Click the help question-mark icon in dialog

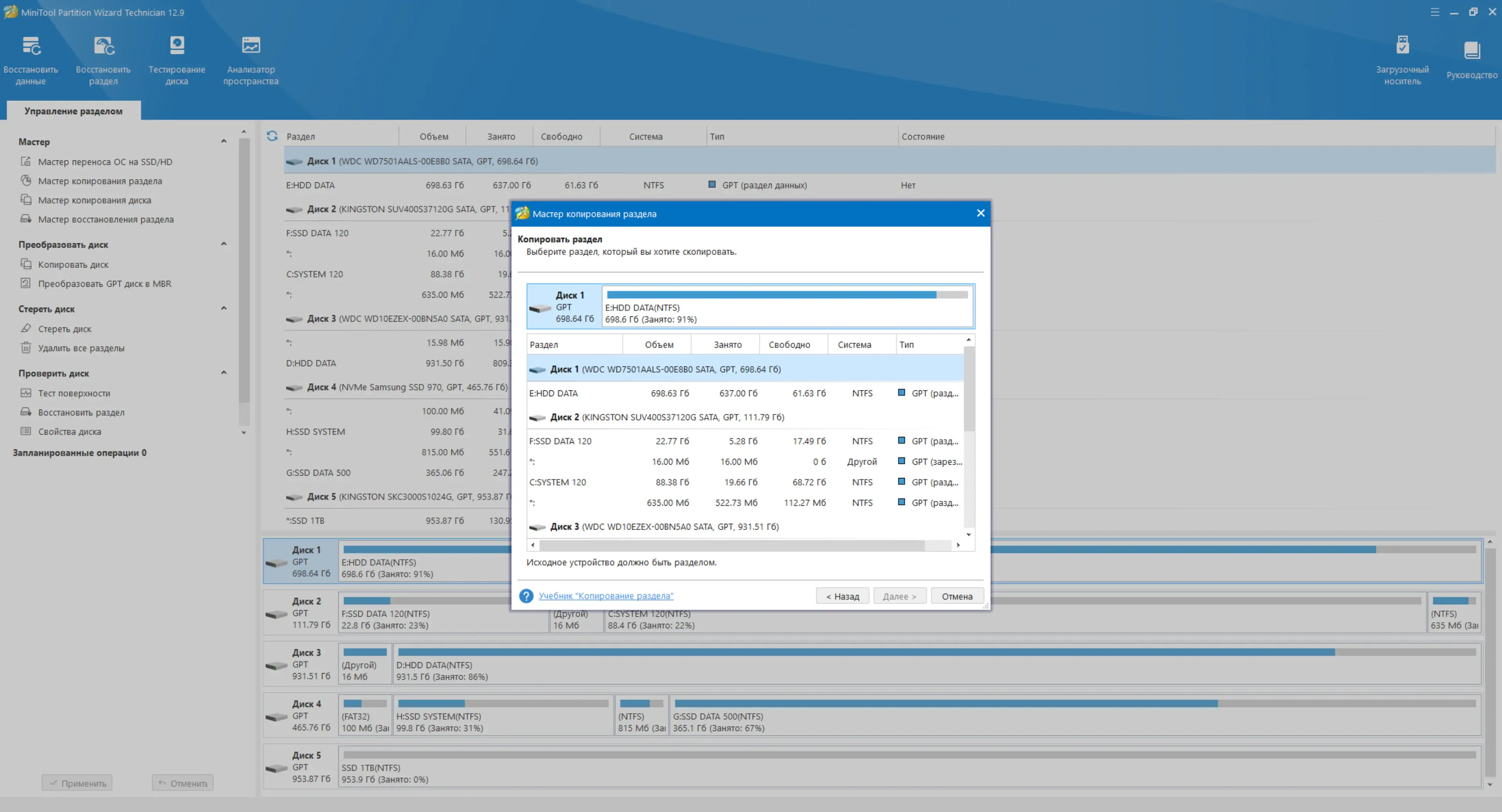pos(526,596)
